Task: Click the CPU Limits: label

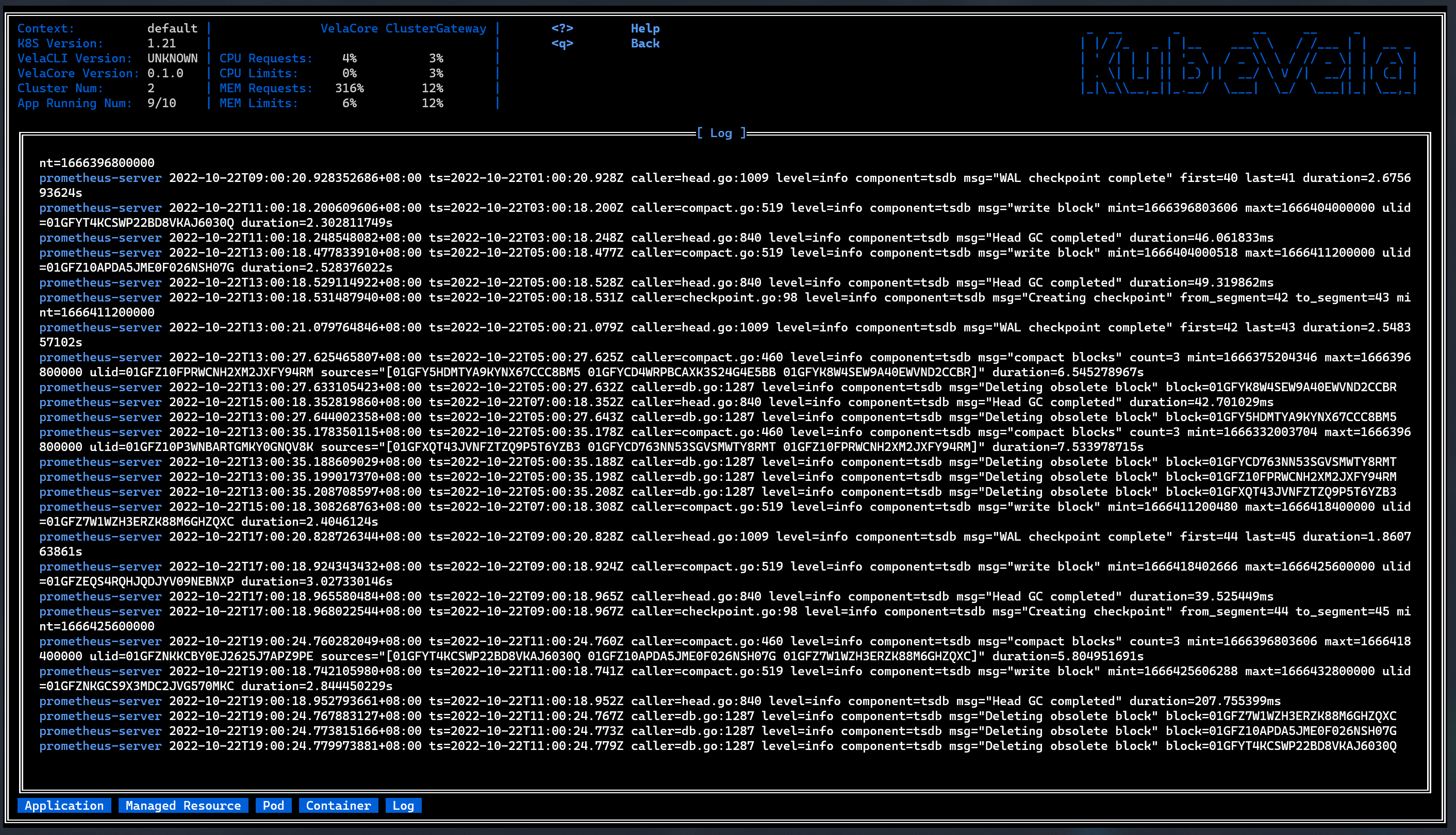Action: pyautogui.click(x=259, y=73)
